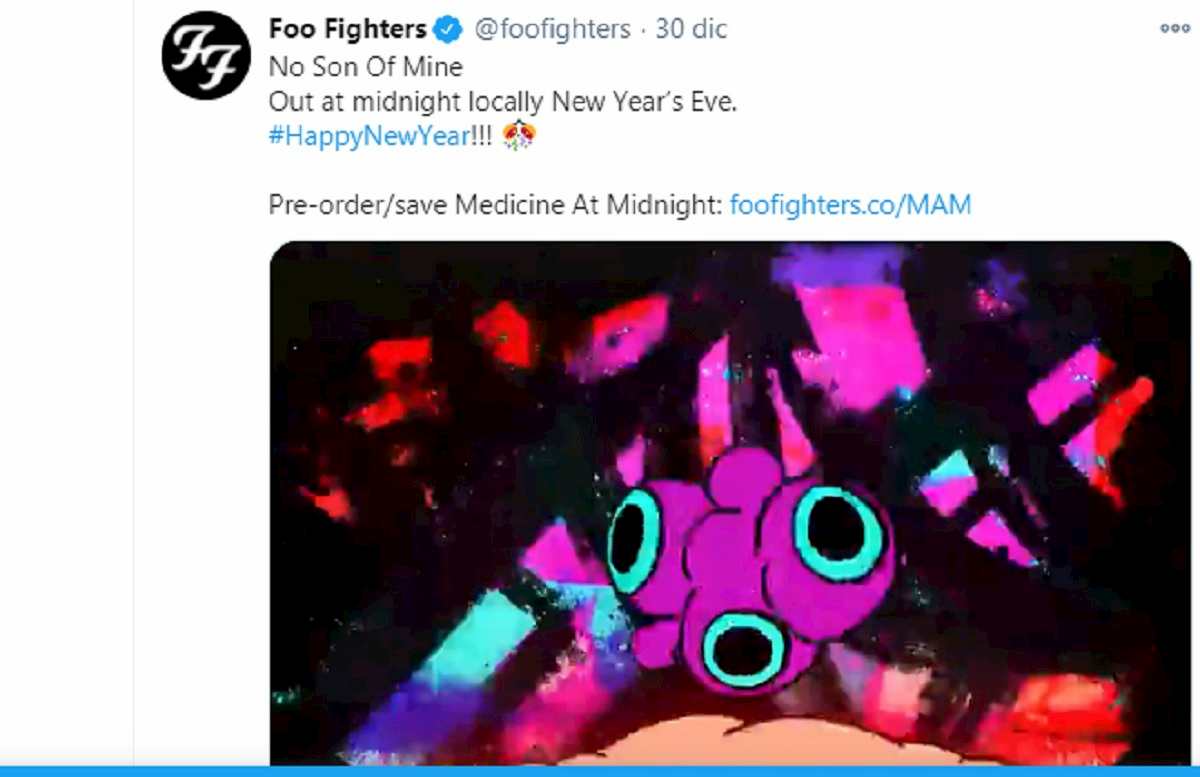The image size is (1200, 777).
Task: Open the foofighters.co/MAM pre-order link
Action: pos(852,204)
